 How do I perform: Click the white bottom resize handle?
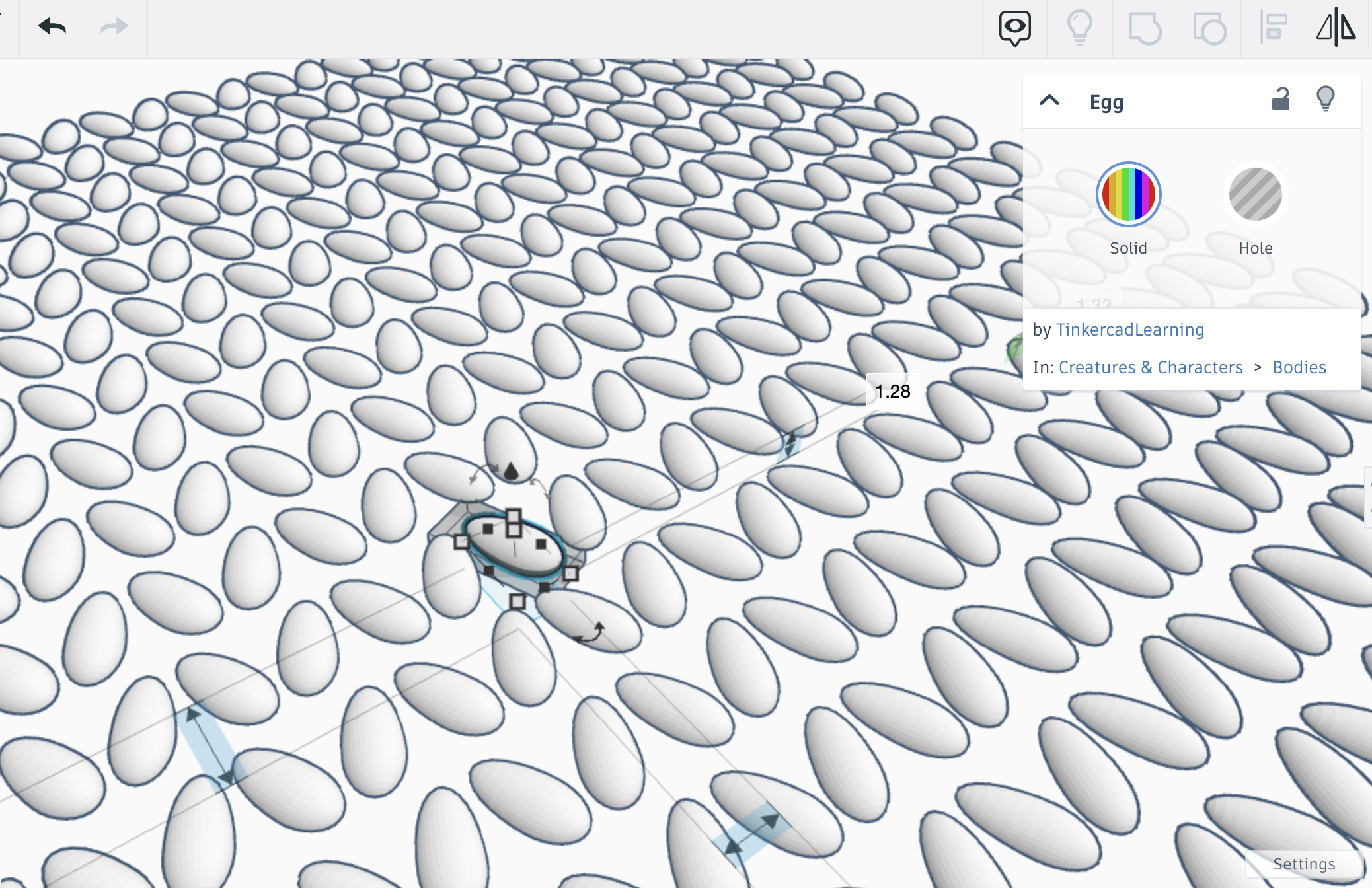point(517,601)
